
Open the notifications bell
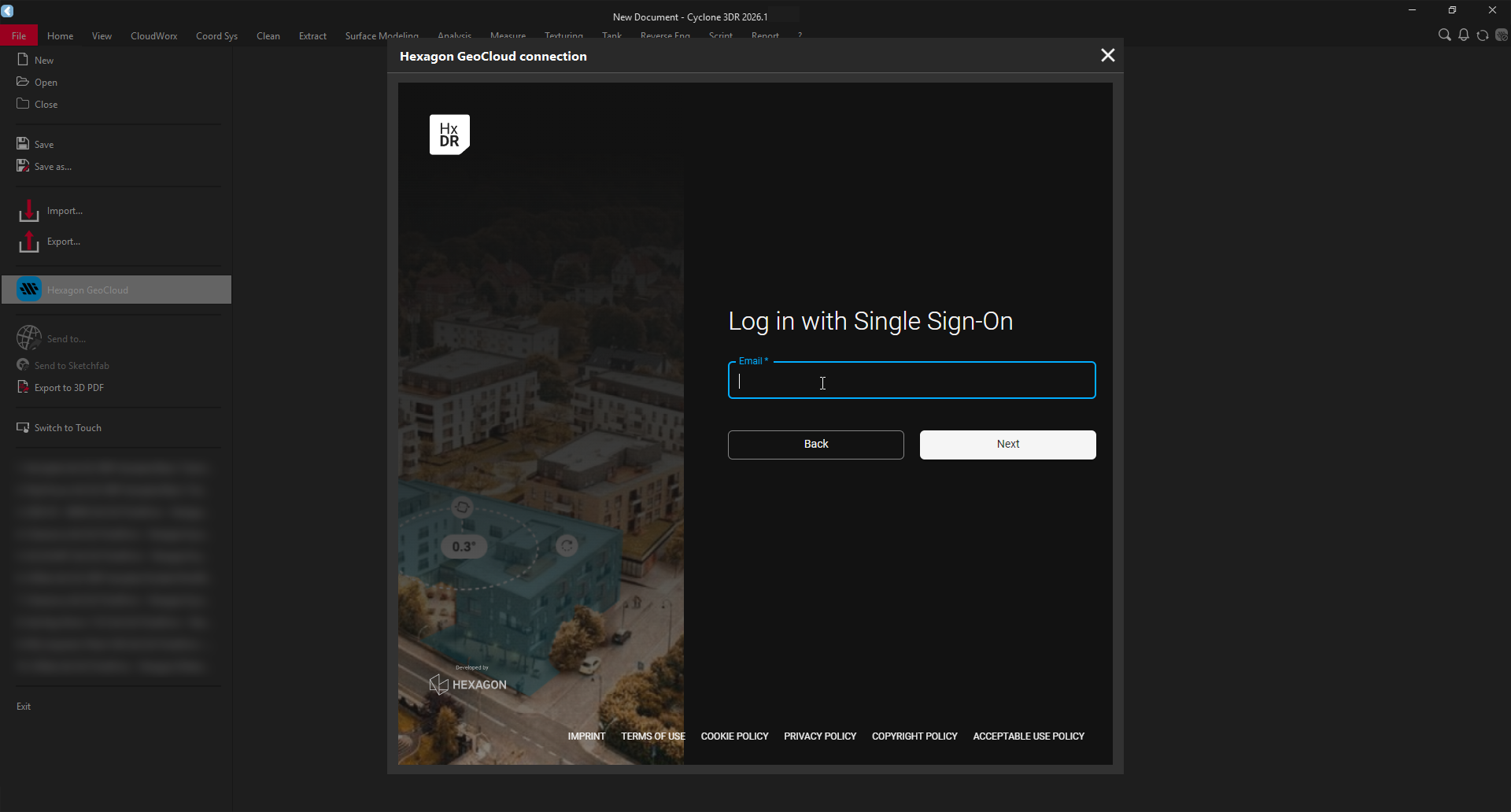coord(1464,35)
